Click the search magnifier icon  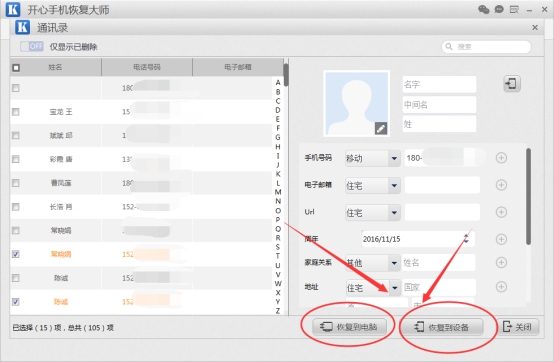(449, 47)
